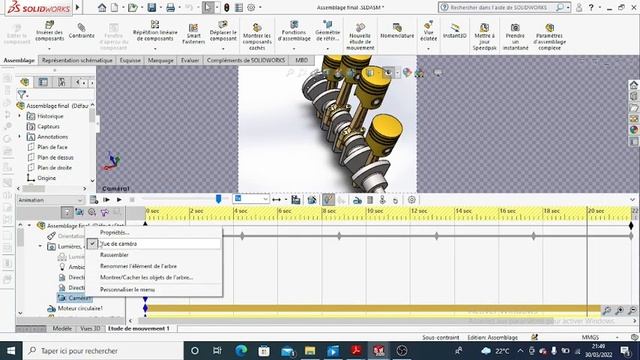Expand the Annotations tree node
The width and height of the screenshot is (640, 360).
(x=20, y=136)
